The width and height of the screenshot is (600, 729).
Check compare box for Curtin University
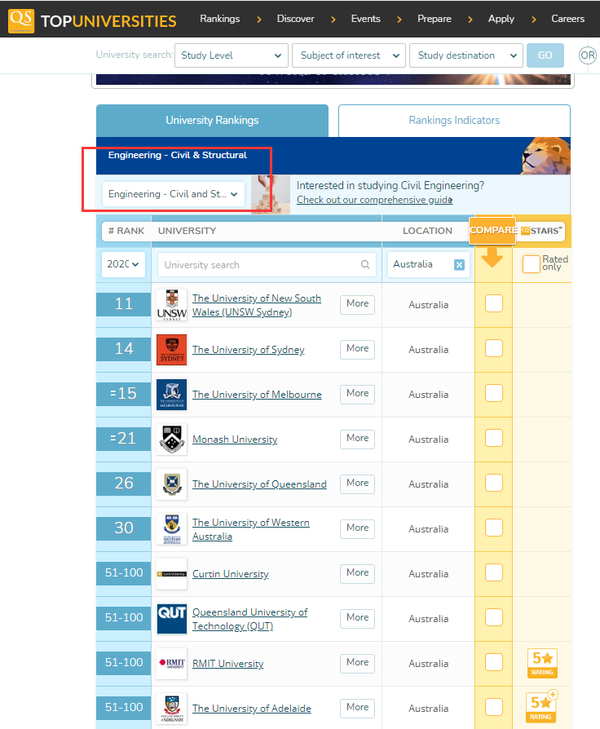pyautogui.click(x=494, y=573)
